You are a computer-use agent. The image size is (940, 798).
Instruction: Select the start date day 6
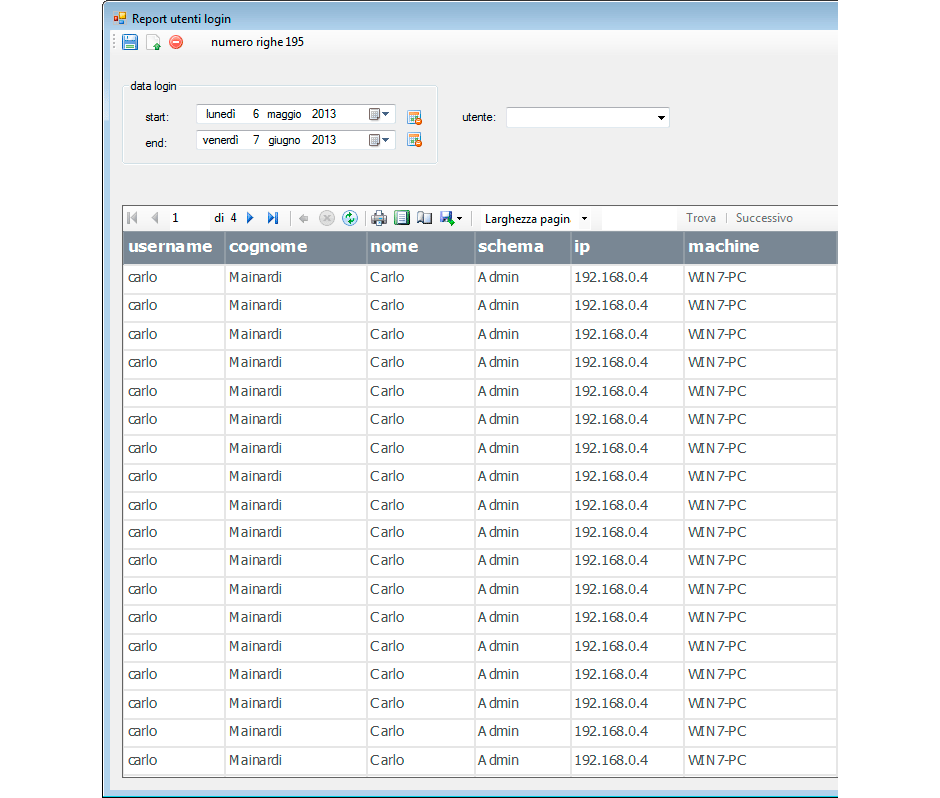(x=256, y=114)
